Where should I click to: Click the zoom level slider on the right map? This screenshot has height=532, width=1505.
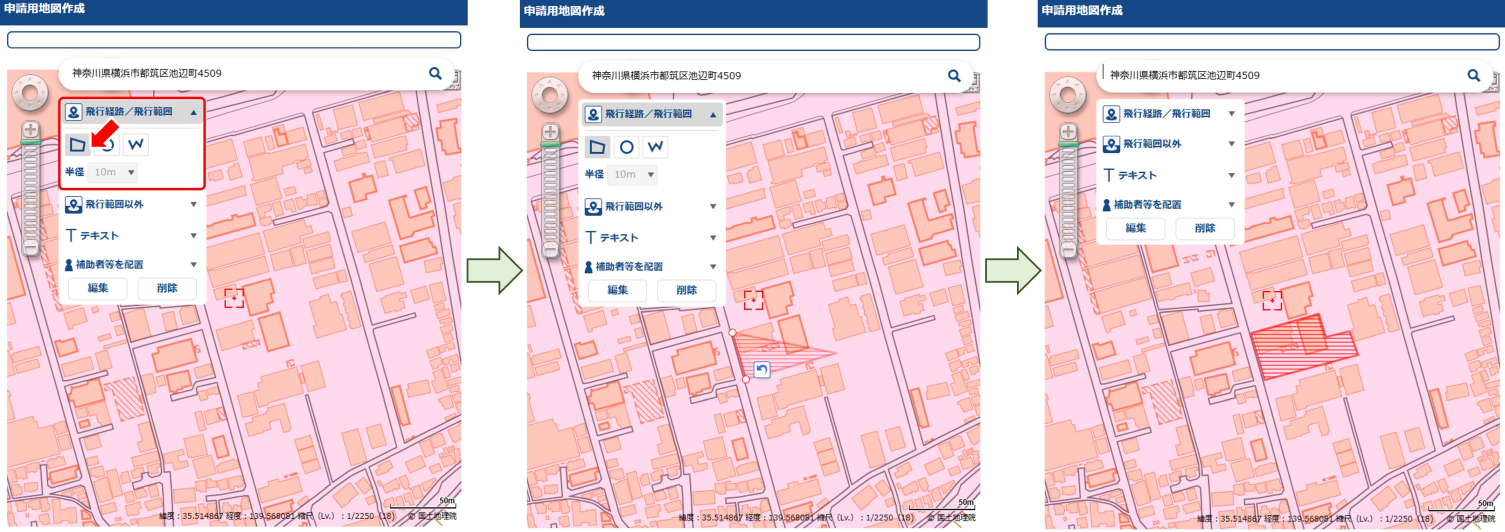click(1069, 195)
